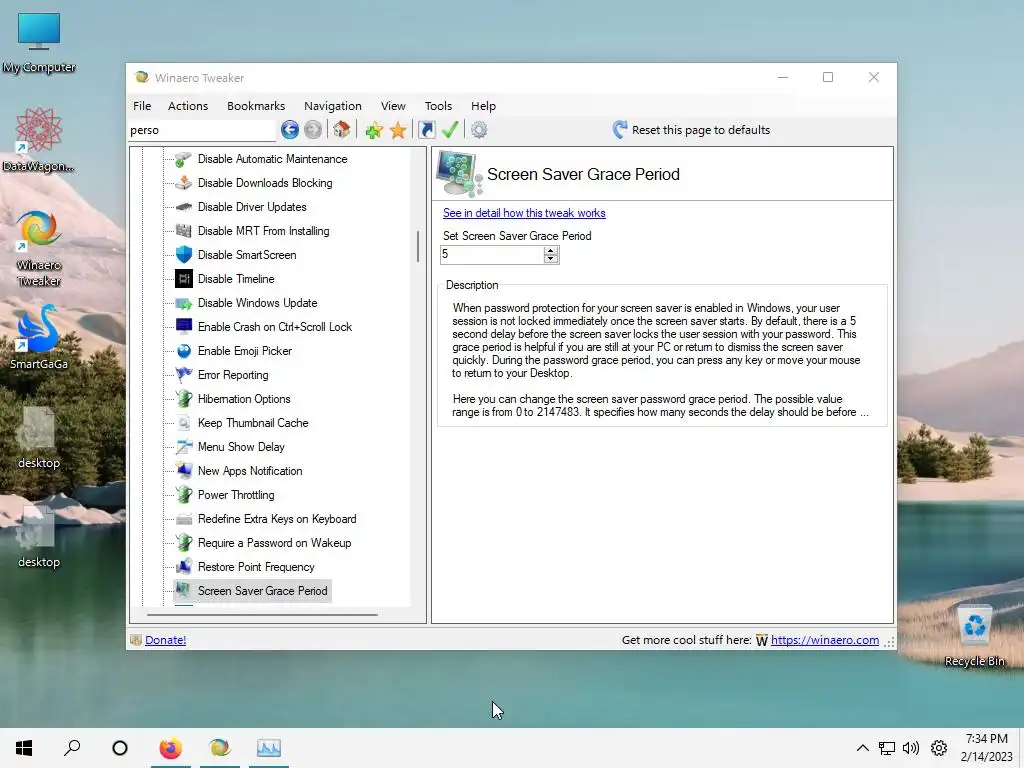
Task: Select Disable Automatic Maintenance tree item
Action: coord(272,159)
